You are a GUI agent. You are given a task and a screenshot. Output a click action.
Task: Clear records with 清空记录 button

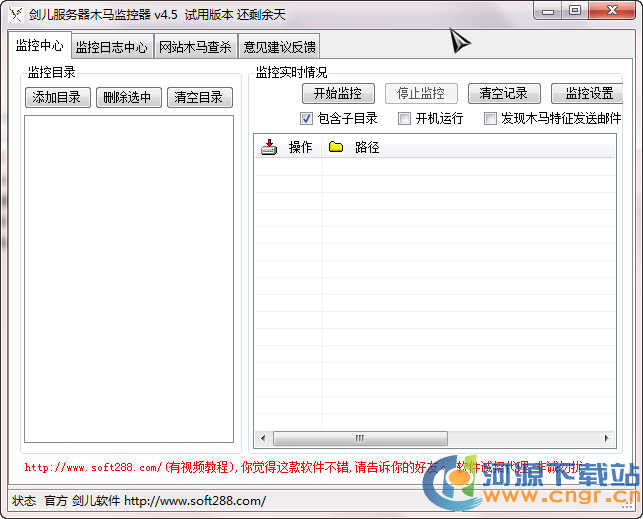pyautogui.click(x=504, y=93)
